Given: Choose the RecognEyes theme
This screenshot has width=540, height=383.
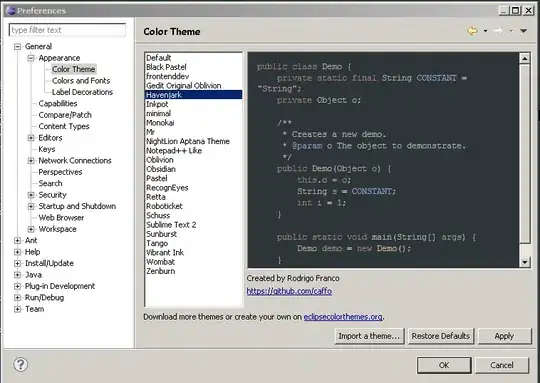Looking at the screenshot, I should tap(193, 188).
